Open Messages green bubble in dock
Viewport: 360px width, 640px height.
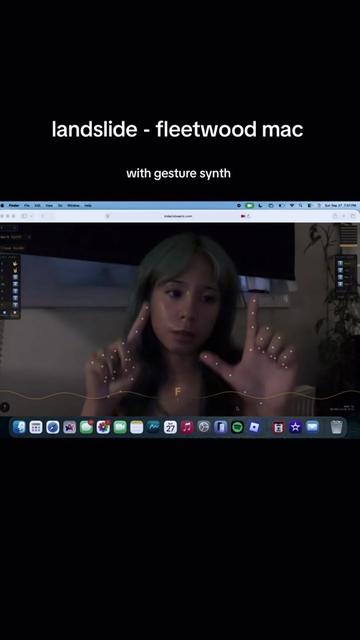[x=86, y=427]
